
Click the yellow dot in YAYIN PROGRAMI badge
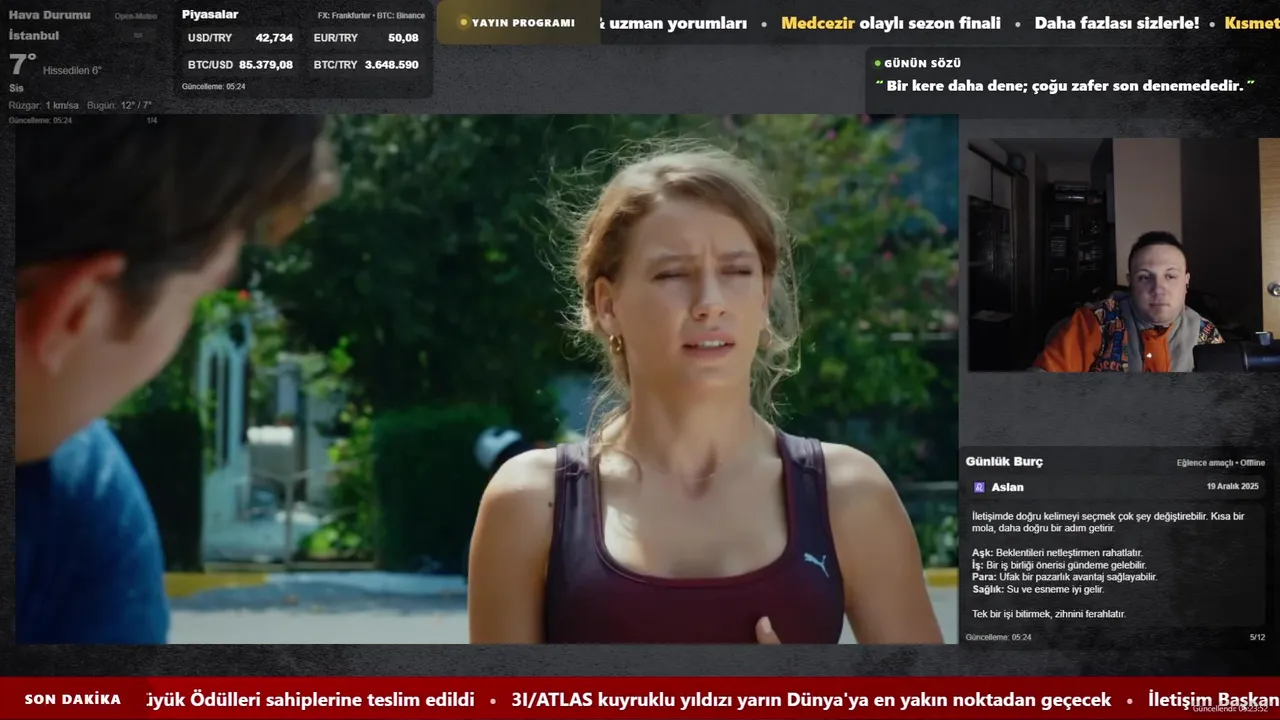[463, 23]
